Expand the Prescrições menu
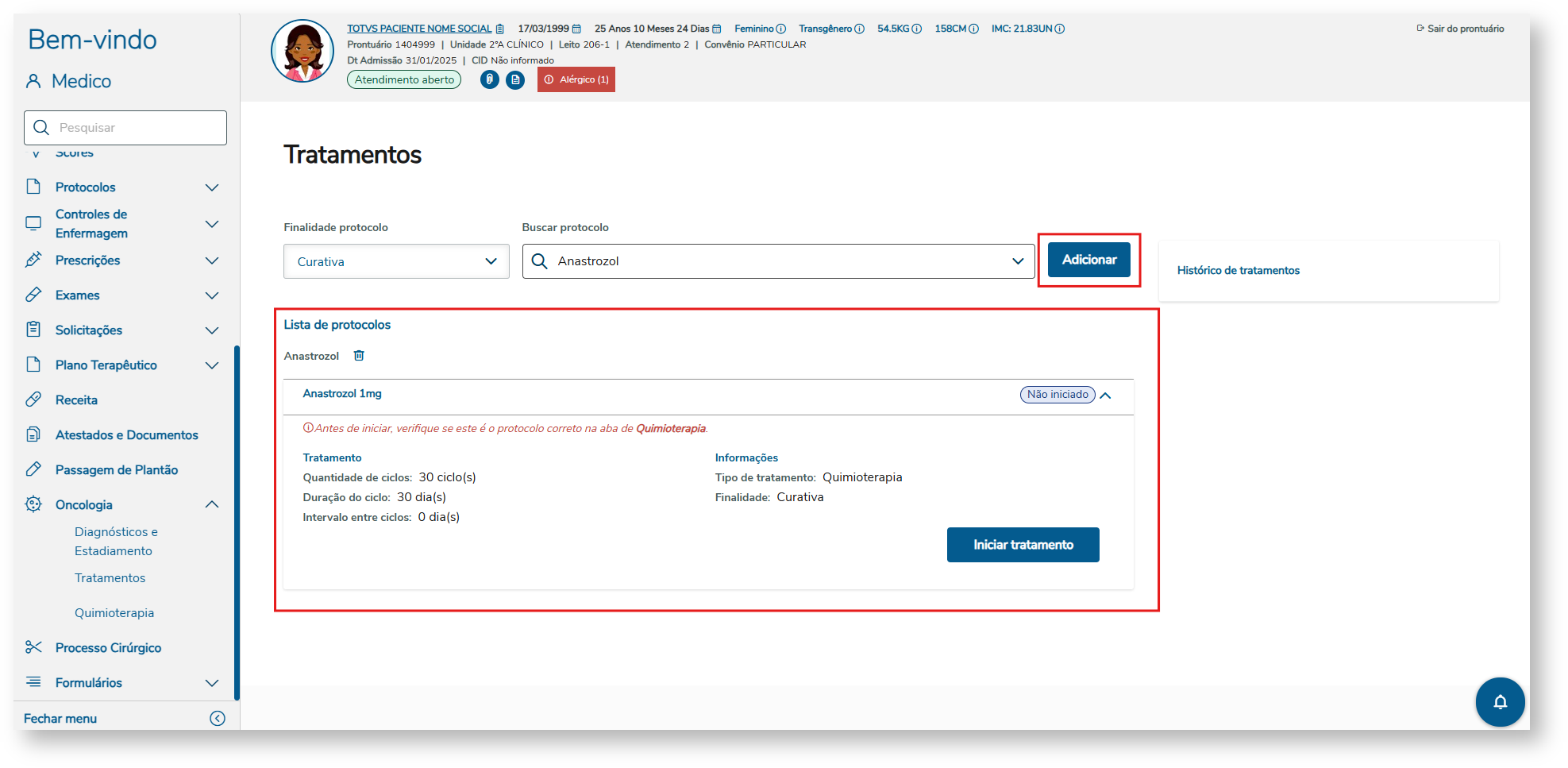Screen dimensions: 1568x768 pos(212,261)
